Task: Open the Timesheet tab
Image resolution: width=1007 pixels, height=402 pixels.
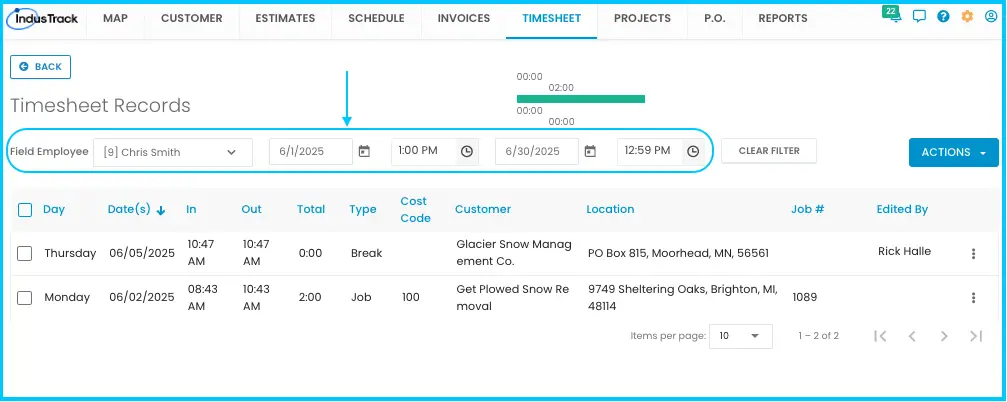Action: [552, 19]
